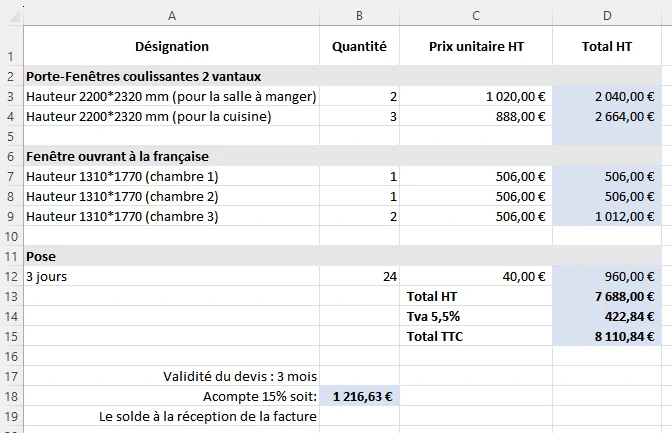Select row 6 header

[x=11, y=156]
